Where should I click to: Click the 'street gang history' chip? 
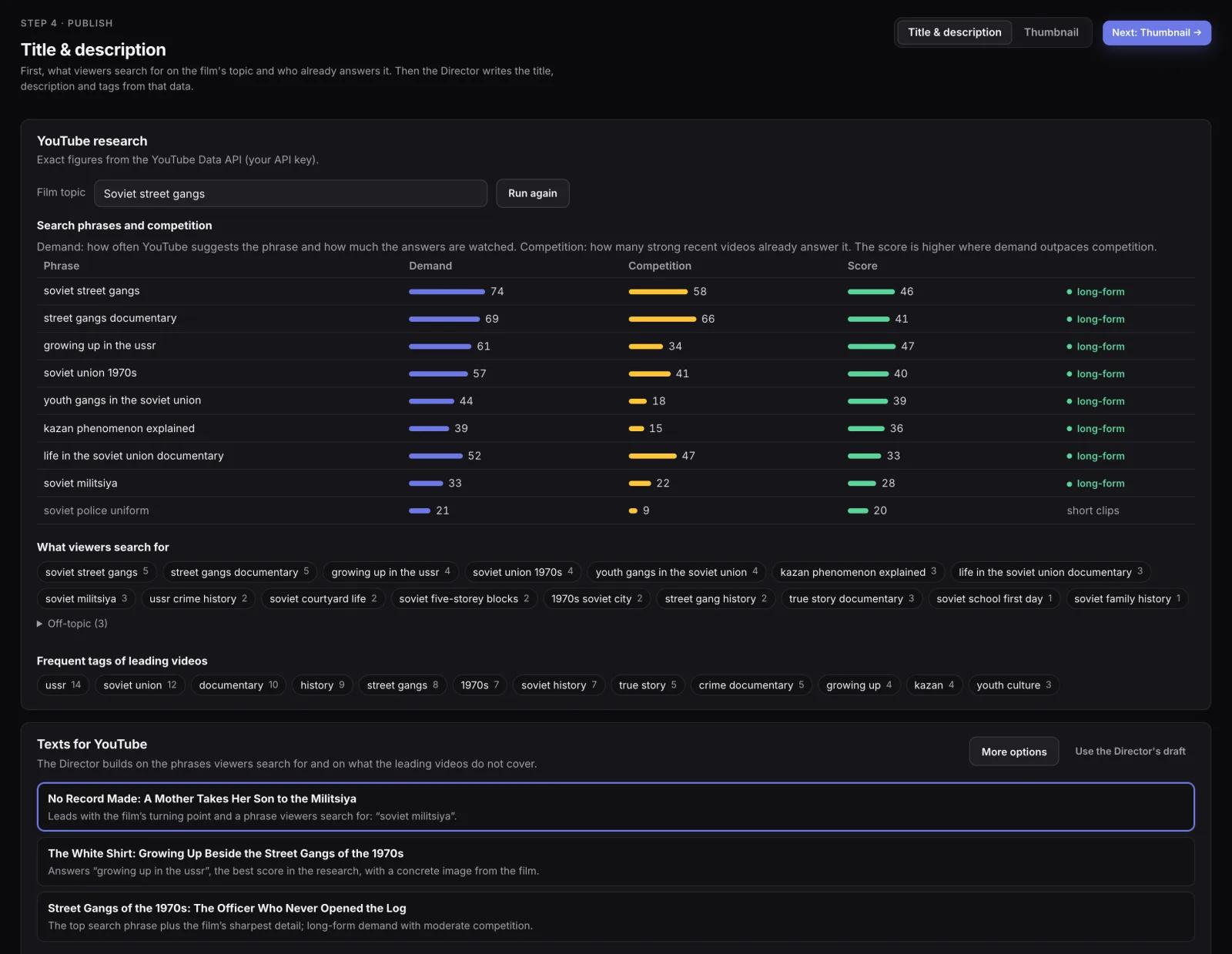(716, 598)
